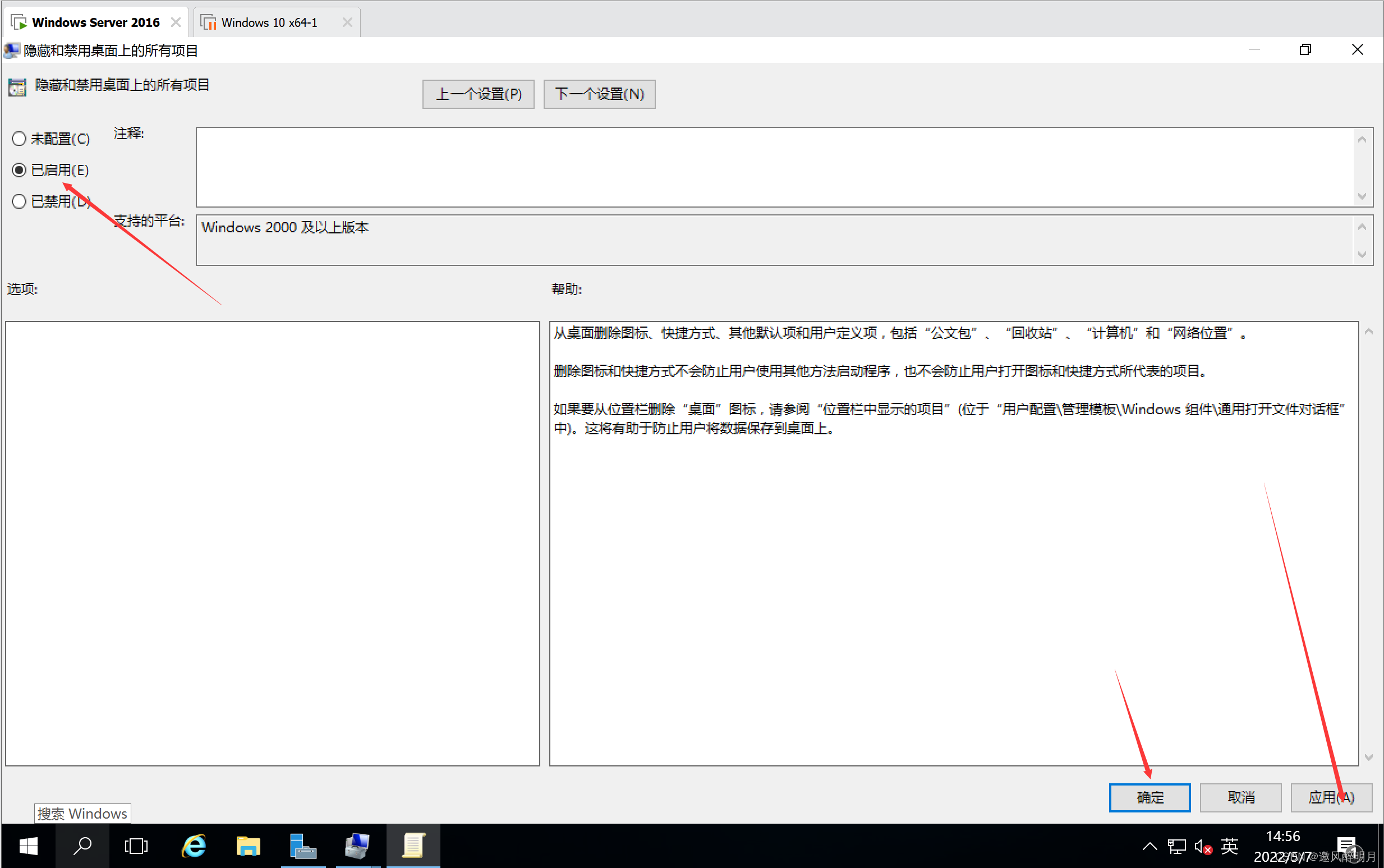Open volume tray icon
Viewport: 1384px width, 868px height.
(x=1203, y=846)
